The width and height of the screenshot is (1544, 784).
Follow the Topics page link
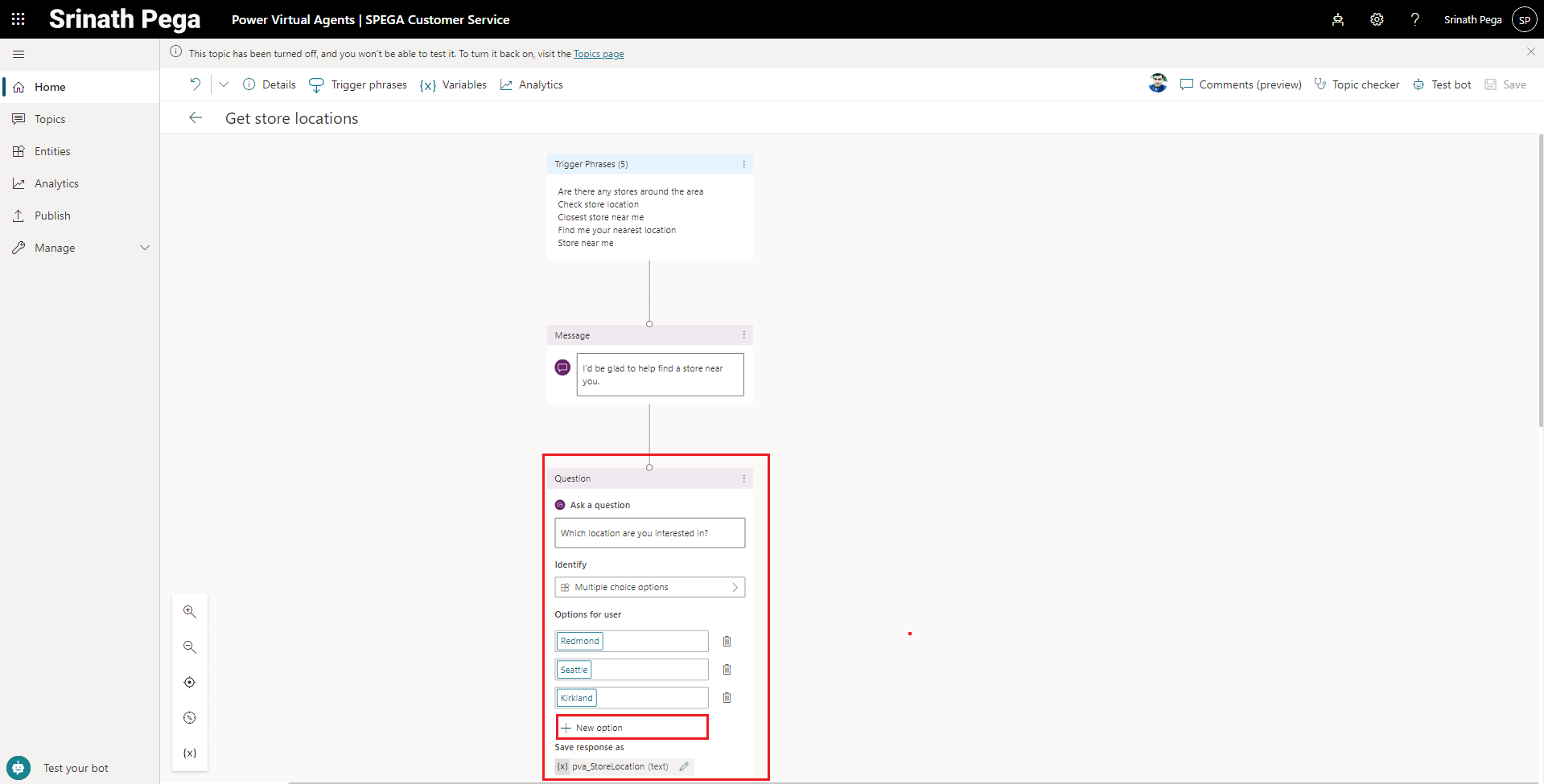[599, 54]
